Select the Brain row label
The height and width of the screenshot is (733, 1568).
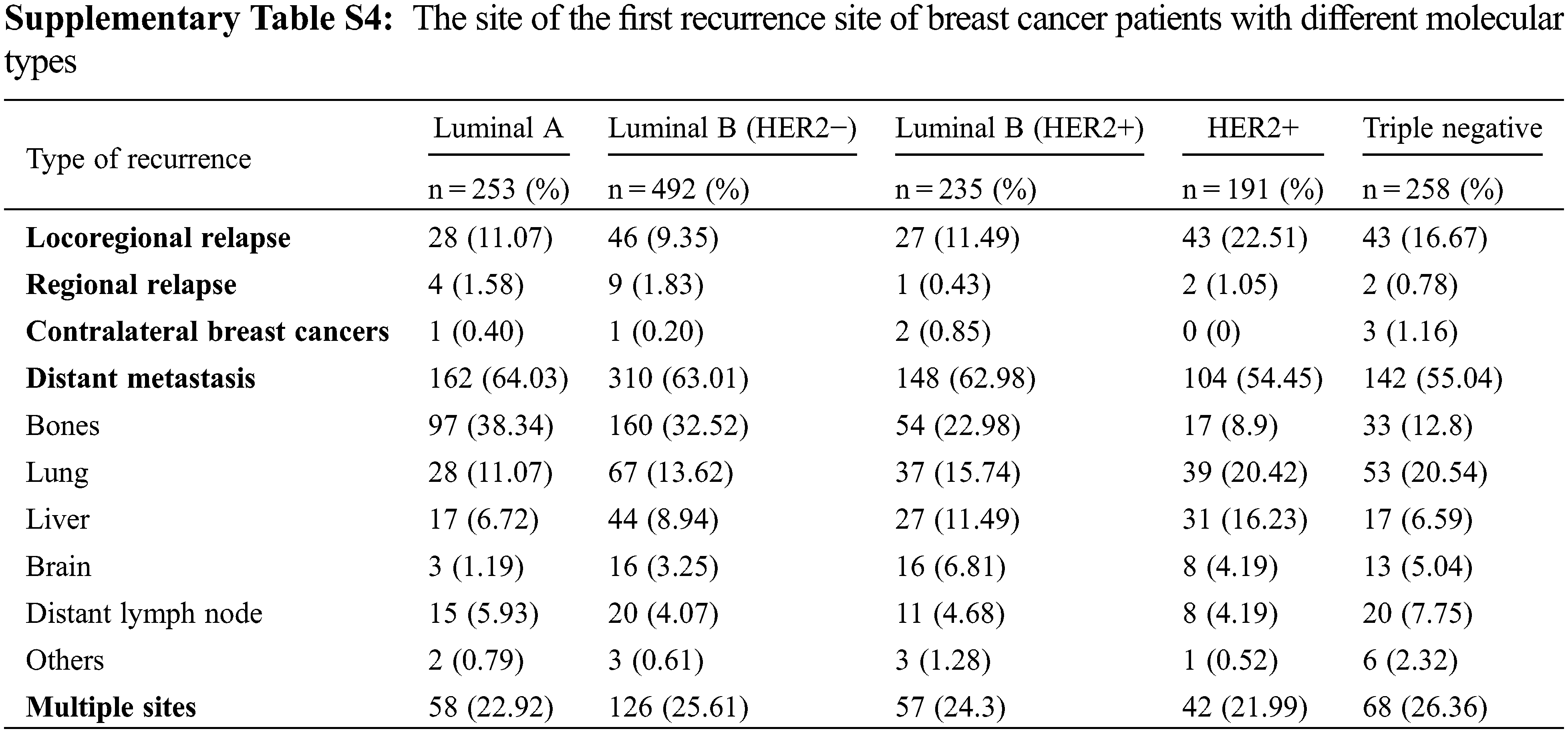(58, 567)
